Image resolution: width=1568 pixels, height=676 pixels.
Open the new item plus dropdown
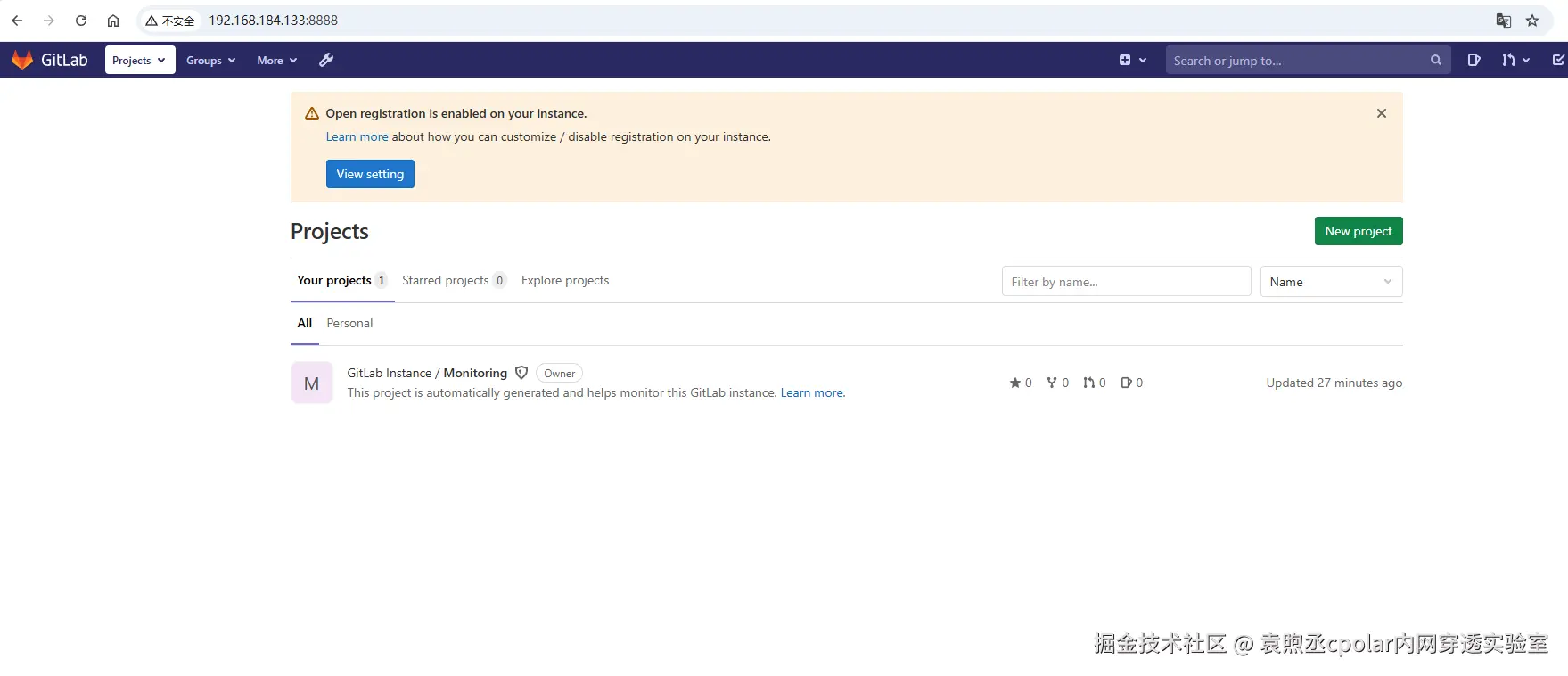point(1133,60)
